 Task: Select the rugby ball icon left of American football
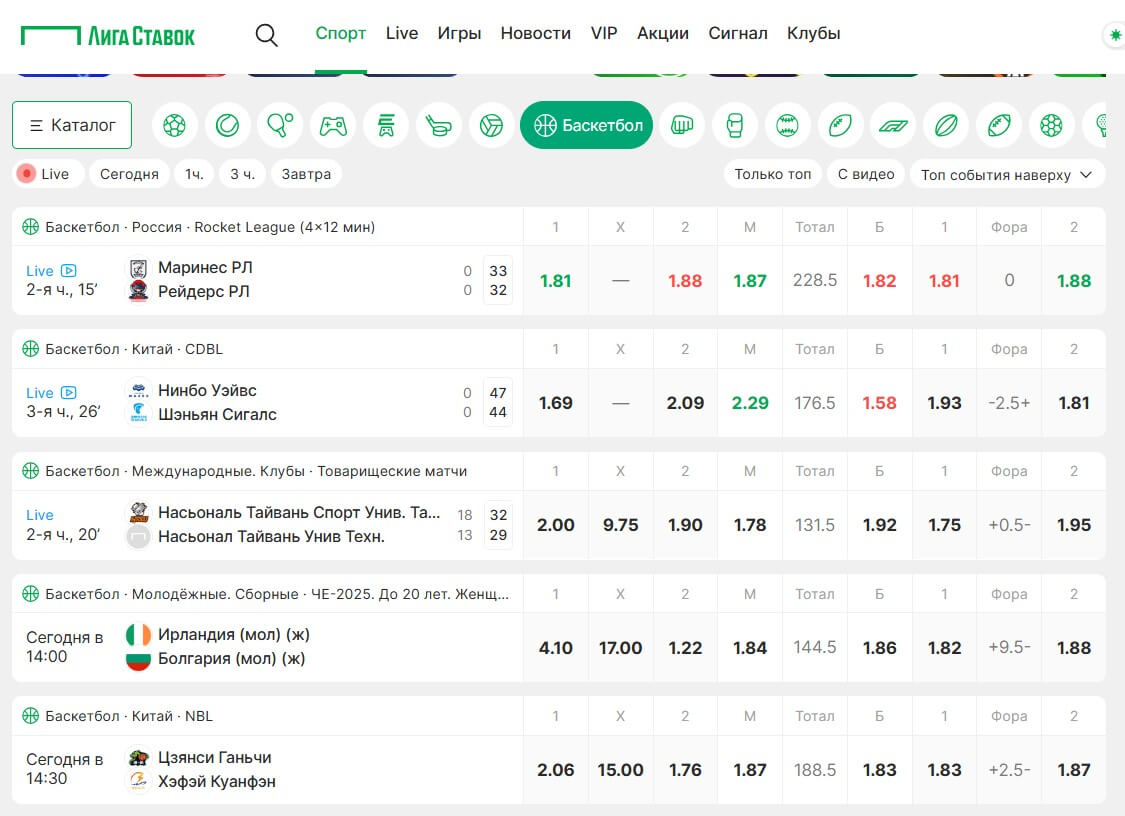pyautogui.click(x=946, y=126)
